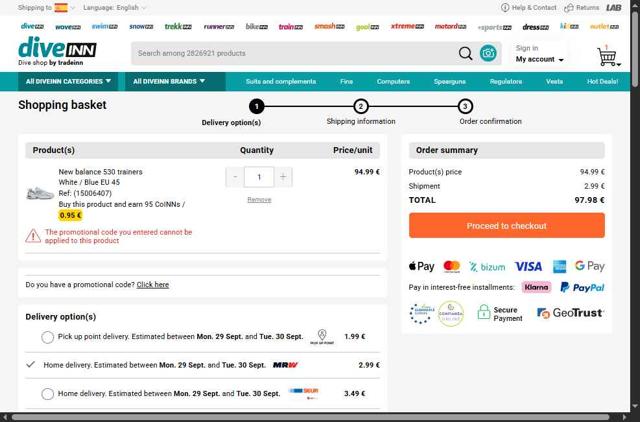The height and width of the screenshot is (422, 640).
Task: Open the Computers category
Action: pyautogui.click(x=393, y=81)
